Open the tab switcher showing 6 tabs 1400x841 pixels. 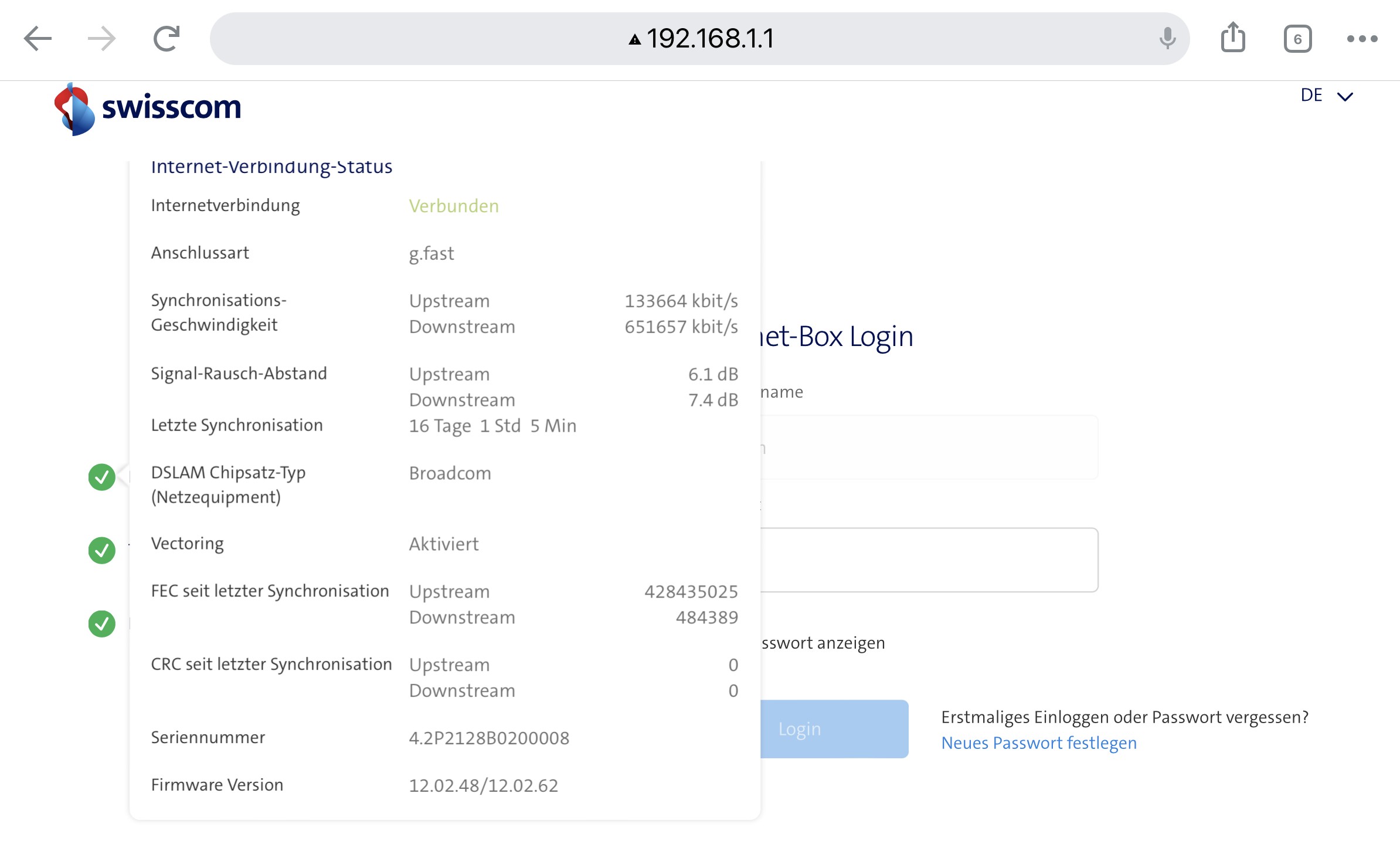click(1297, 39)
